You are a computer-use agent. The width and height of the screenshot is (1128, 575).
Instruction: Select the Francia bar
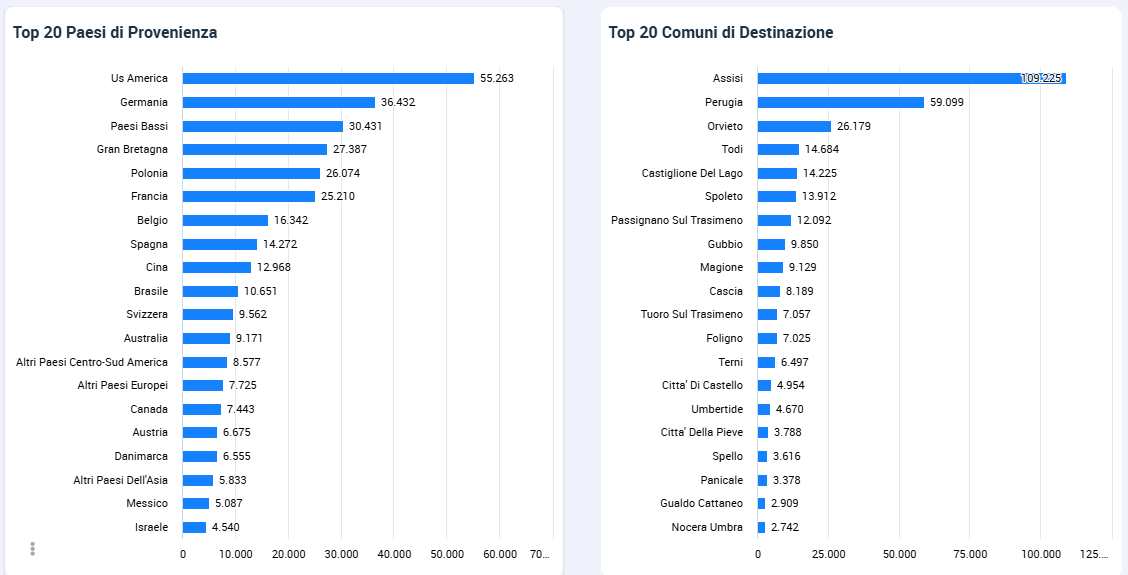coord(248,196)
